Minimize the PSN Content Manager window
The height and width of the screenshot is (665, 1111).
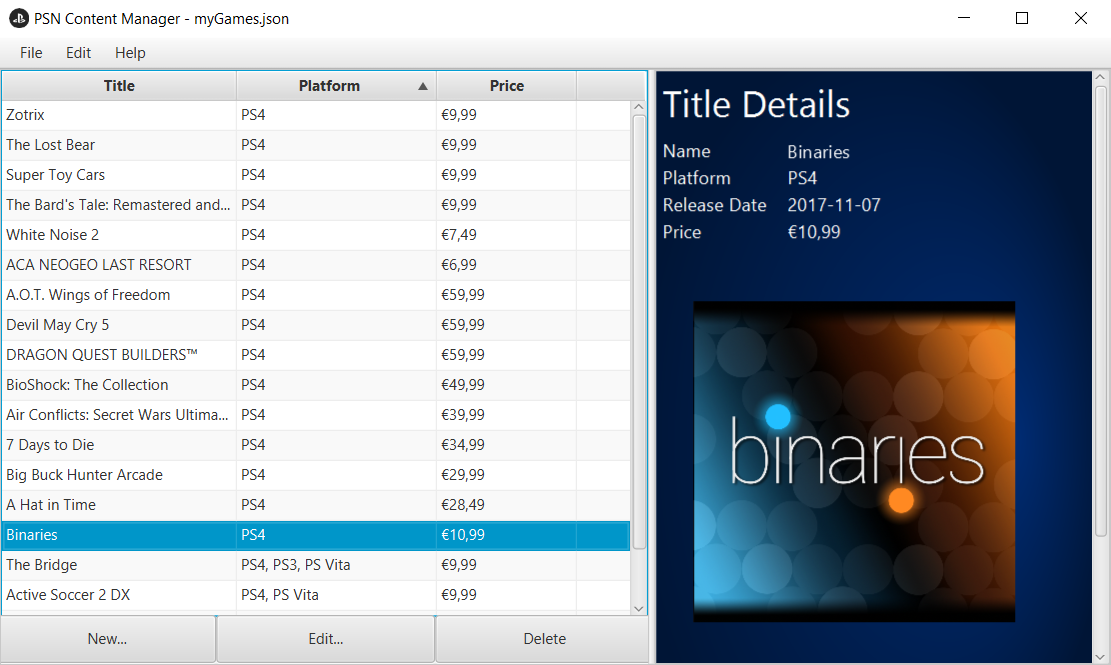pos(964,18)
